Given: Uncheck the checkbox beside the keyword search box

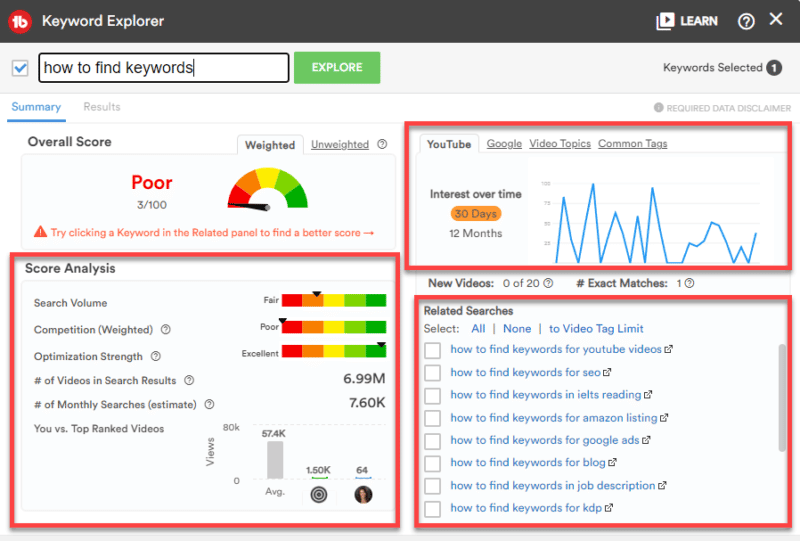Looking at the screenshot, I should (x=20, y=68).
